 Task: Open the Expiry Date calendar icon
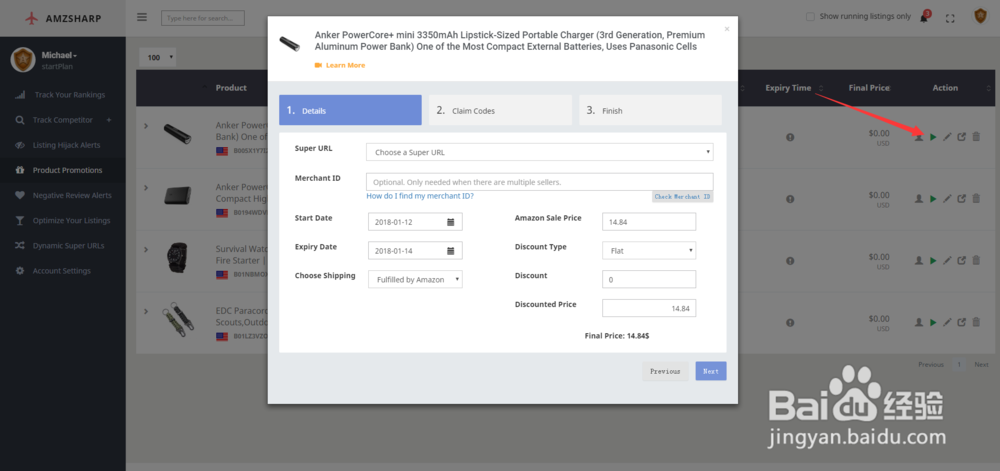click(x=450, y=250)
